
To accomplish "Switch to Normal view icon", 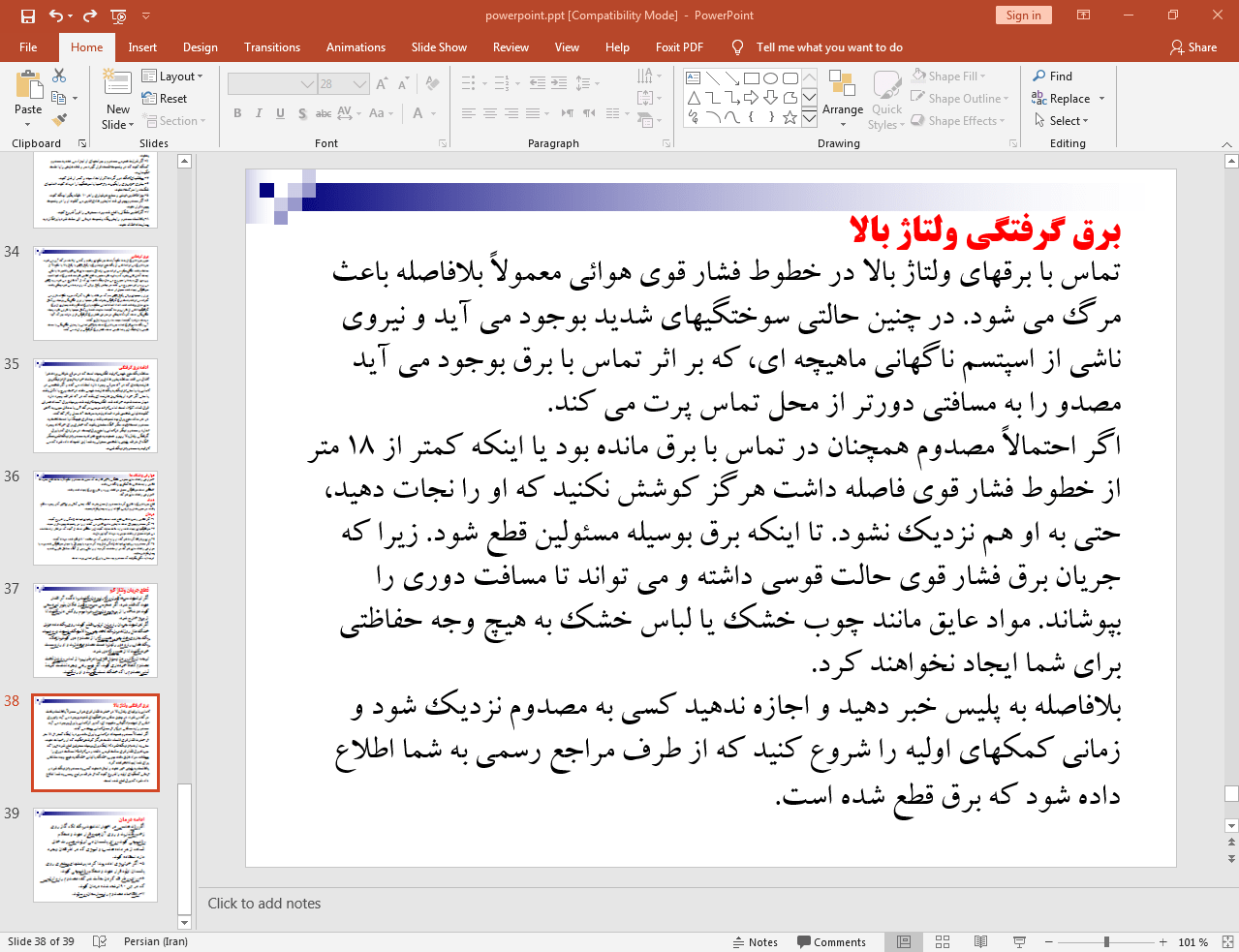I will (904, 941).
